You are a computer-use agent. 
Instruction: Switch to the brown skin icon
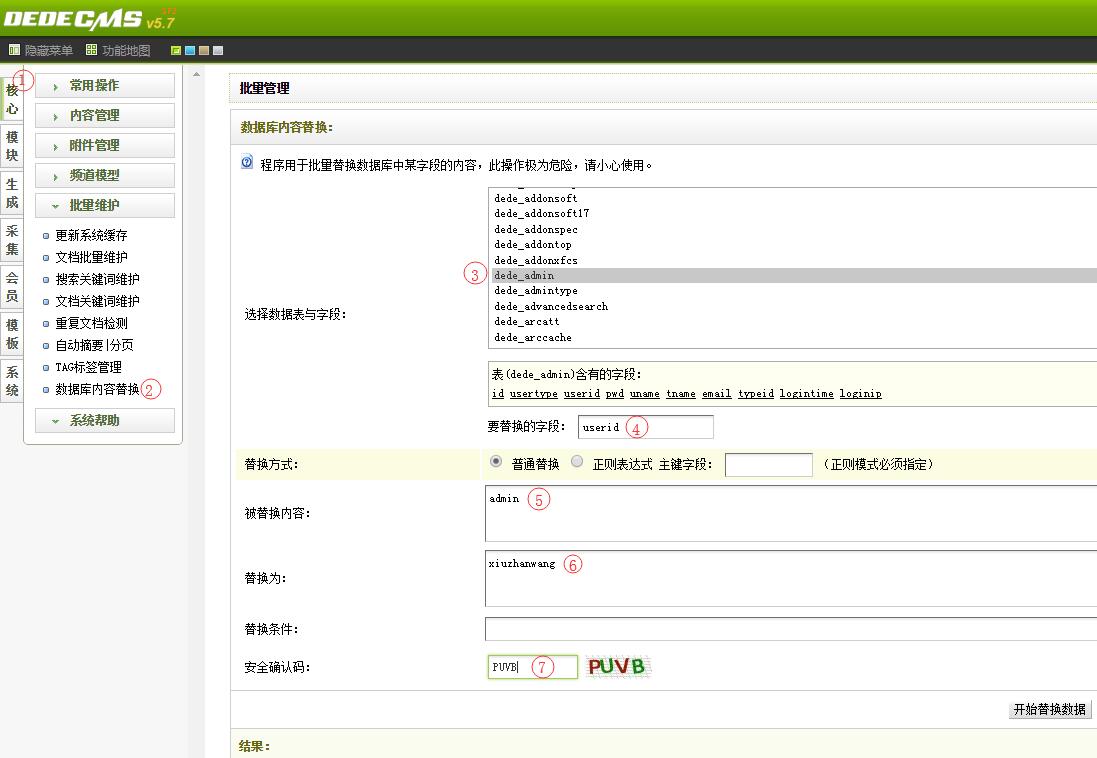click(x=204, y=50)
